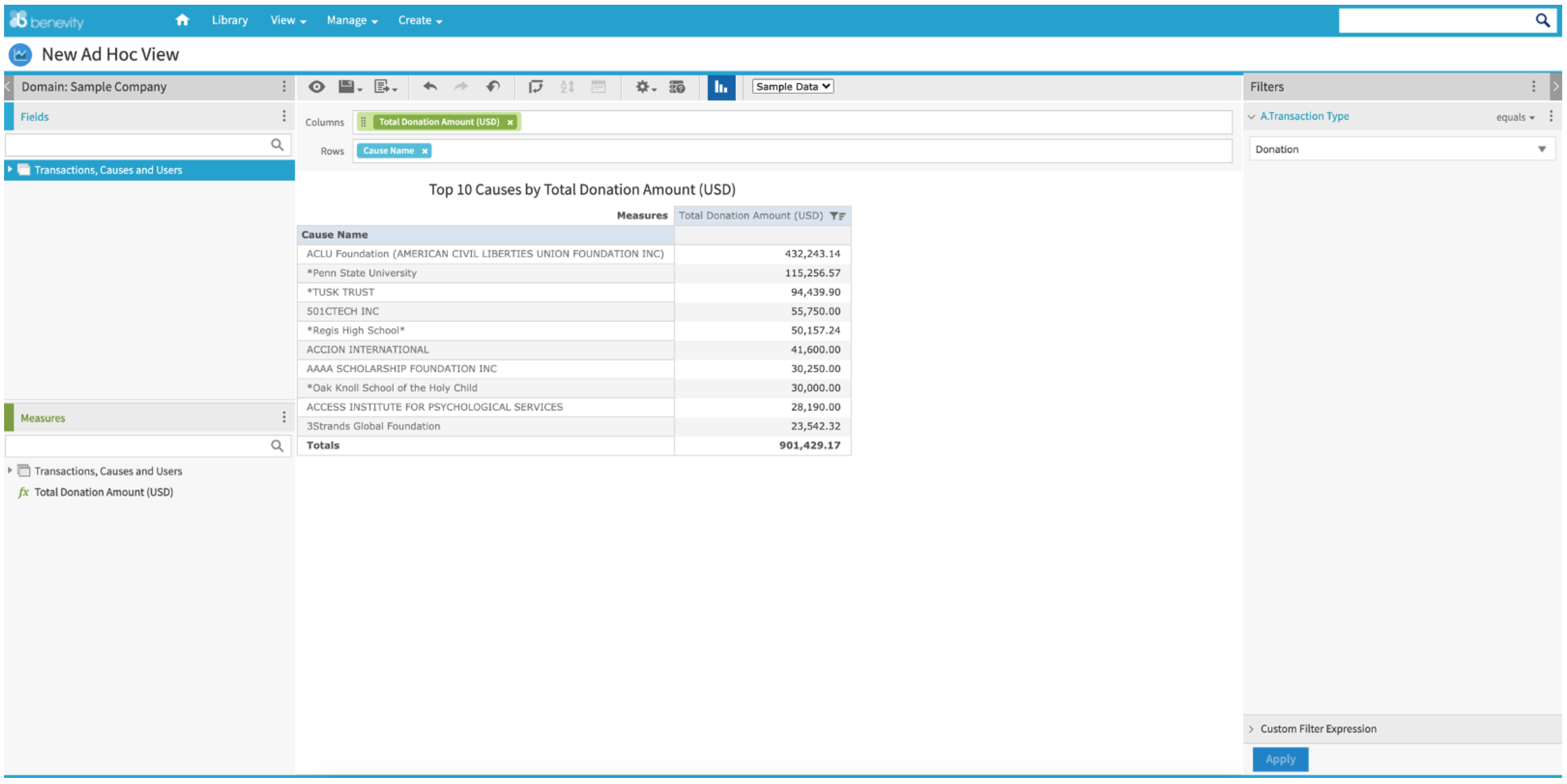Open the Donation value dropdown
This screenshot has height=784, width=1567.
1402,149
